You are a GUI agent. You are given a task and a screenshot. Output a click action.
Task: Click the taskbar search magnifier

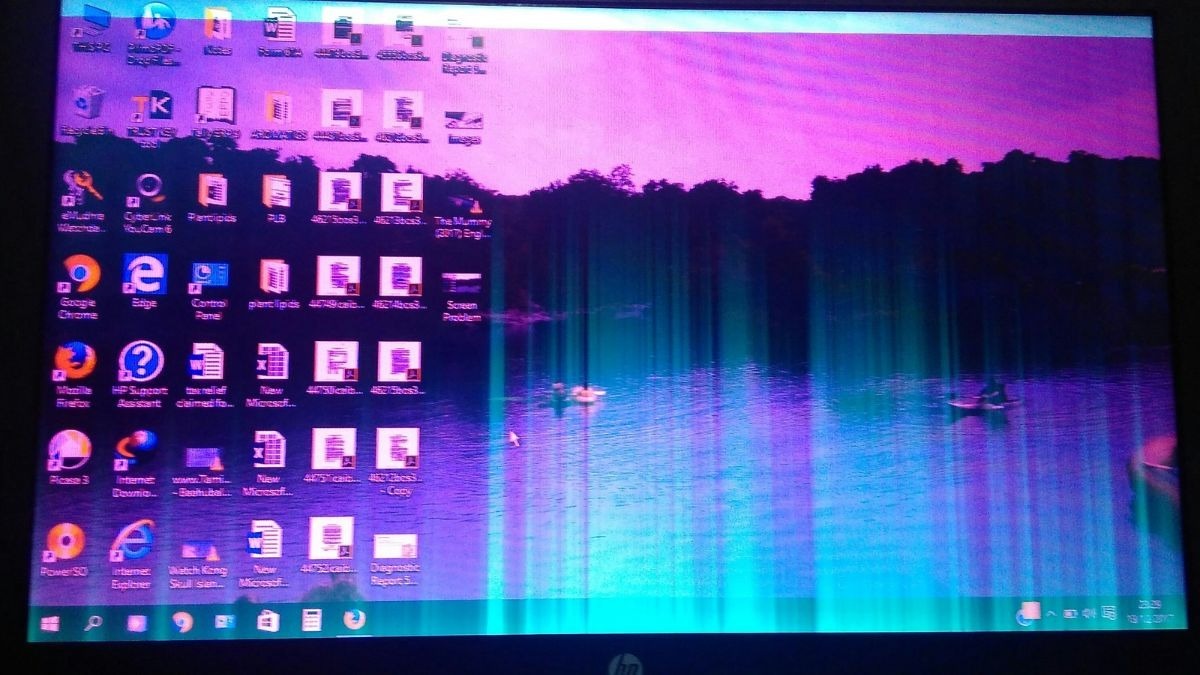tap(93, 623)
